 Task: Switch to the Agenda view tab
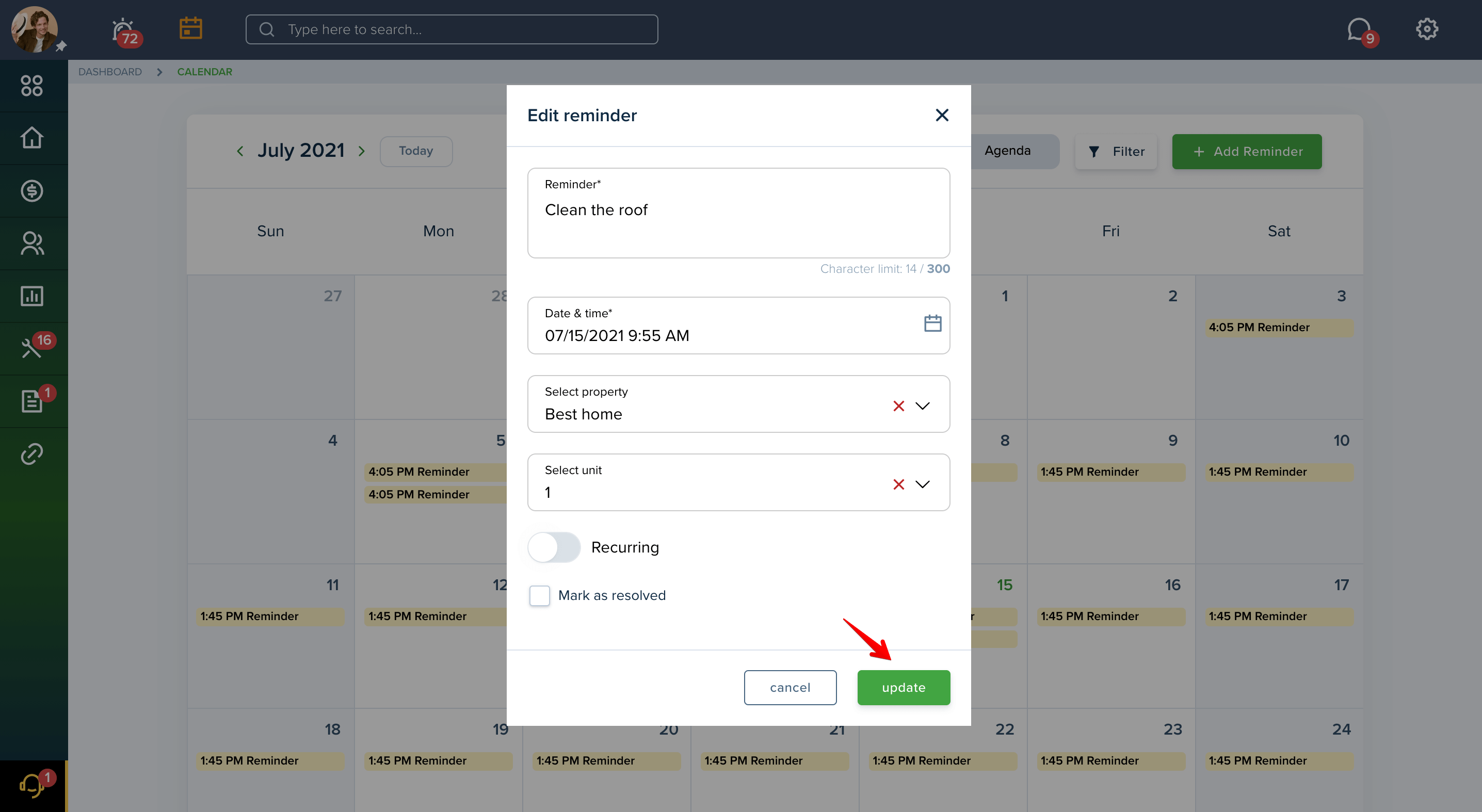[1007, 151]
